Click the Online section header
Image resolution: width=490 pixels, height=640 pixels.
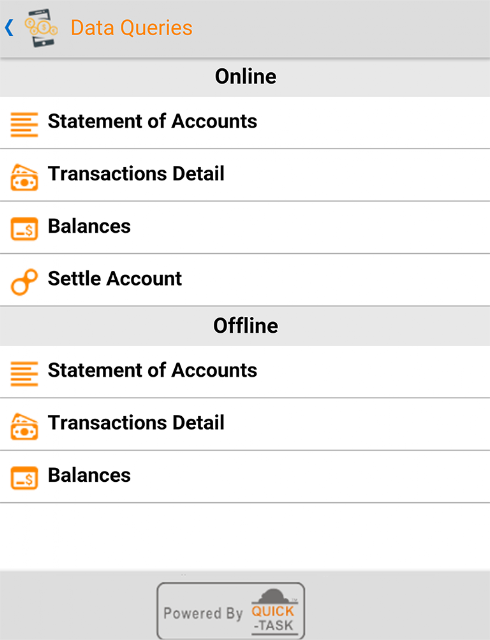[x=245, y=77]
